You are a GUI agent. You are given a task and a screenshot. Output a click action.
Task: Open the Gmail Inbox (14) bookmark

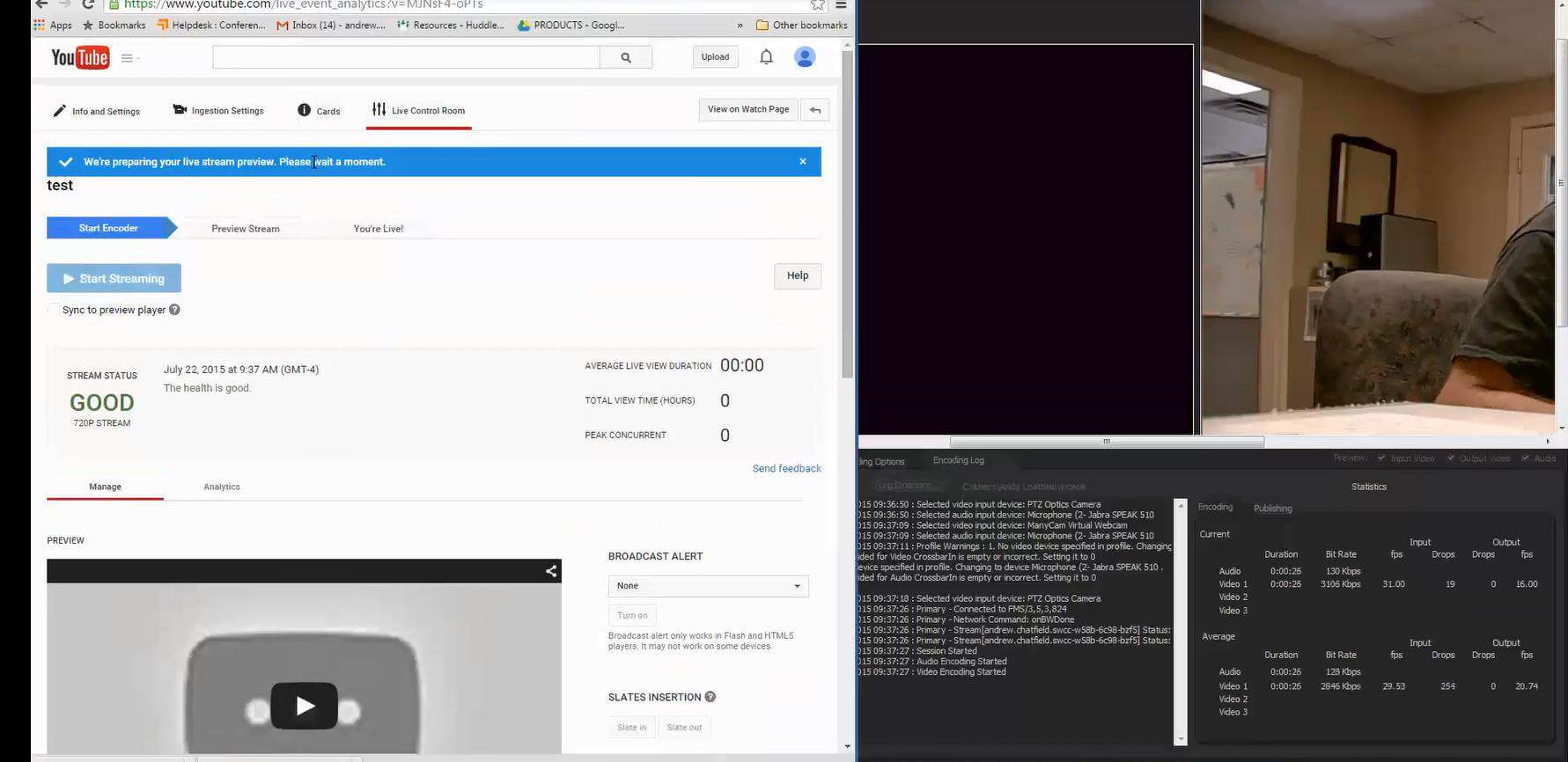(331, 26)
